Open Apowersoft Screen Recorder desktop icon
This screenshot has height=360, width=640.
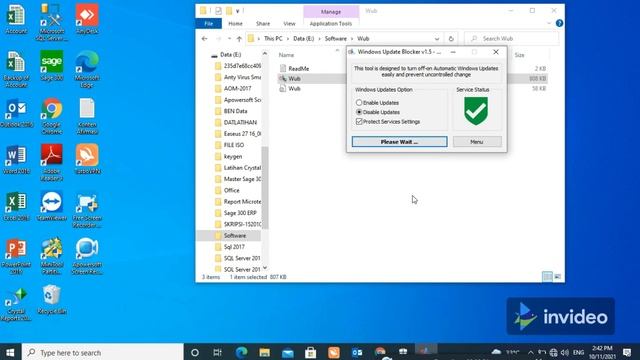tap(87, 256)
